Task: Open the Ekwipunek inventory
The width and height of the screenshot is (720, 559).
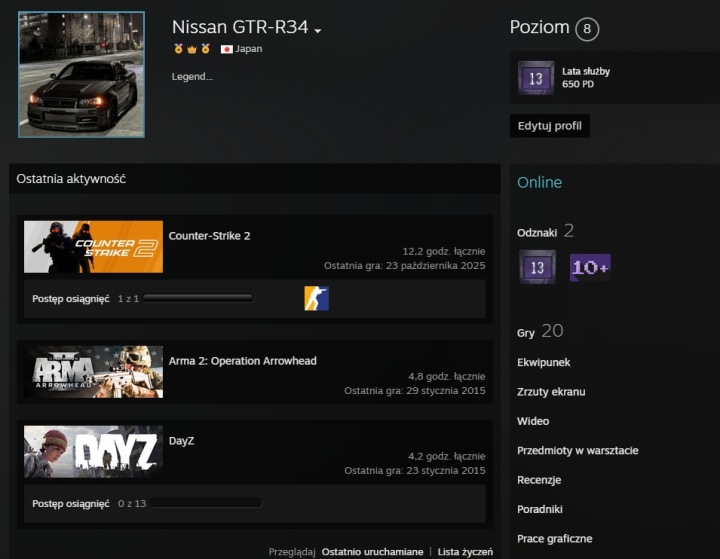Action: [x=544, y=362]
